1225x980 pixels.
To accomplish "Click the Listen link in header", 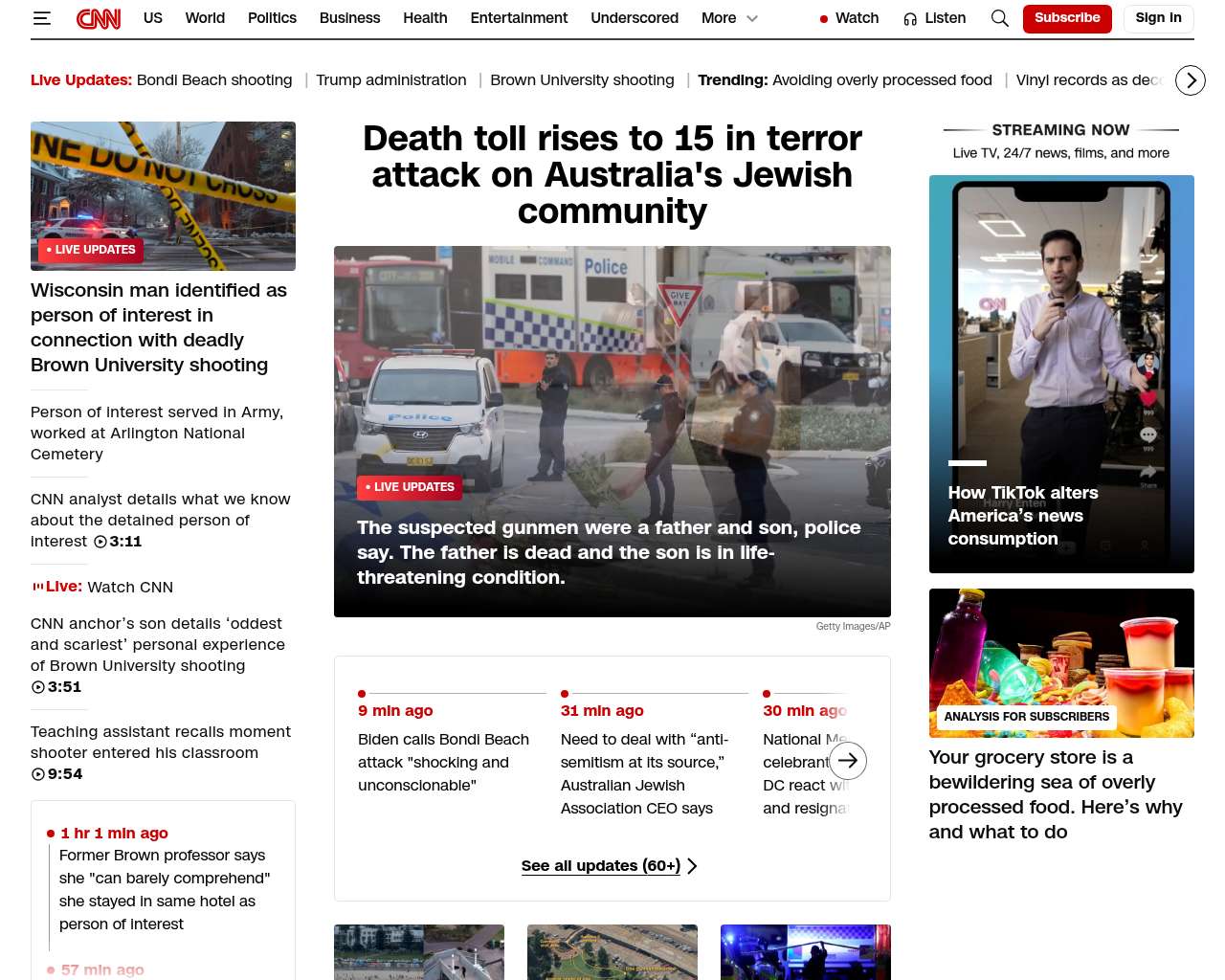I will point(946,18).
